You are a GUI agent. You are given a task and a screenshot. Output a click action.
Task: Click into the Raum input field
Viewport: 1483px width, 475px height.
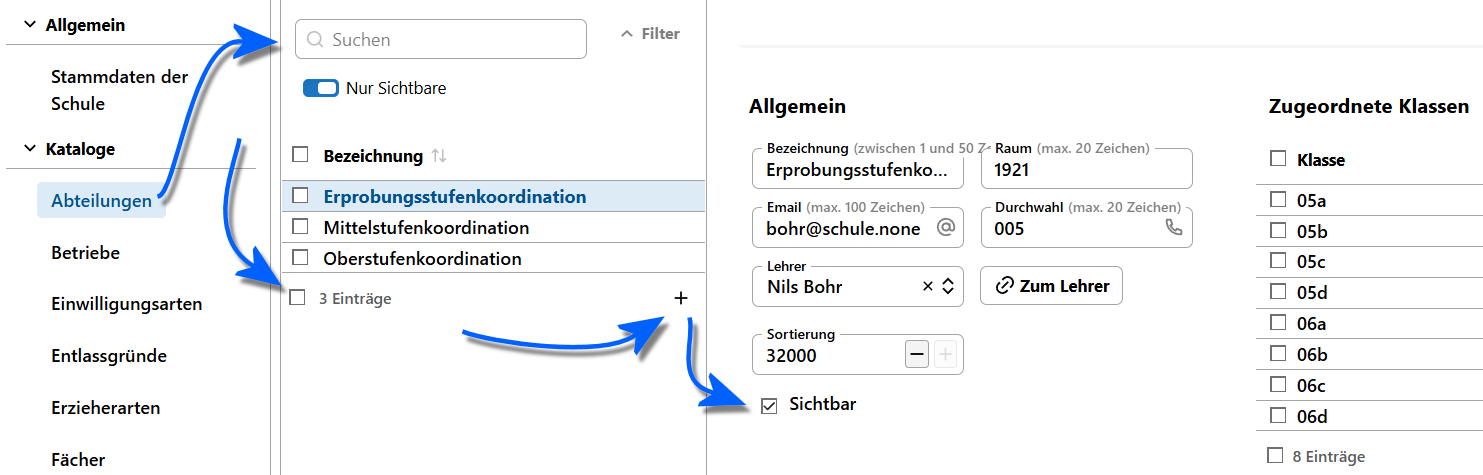[x=1086, y=170]
